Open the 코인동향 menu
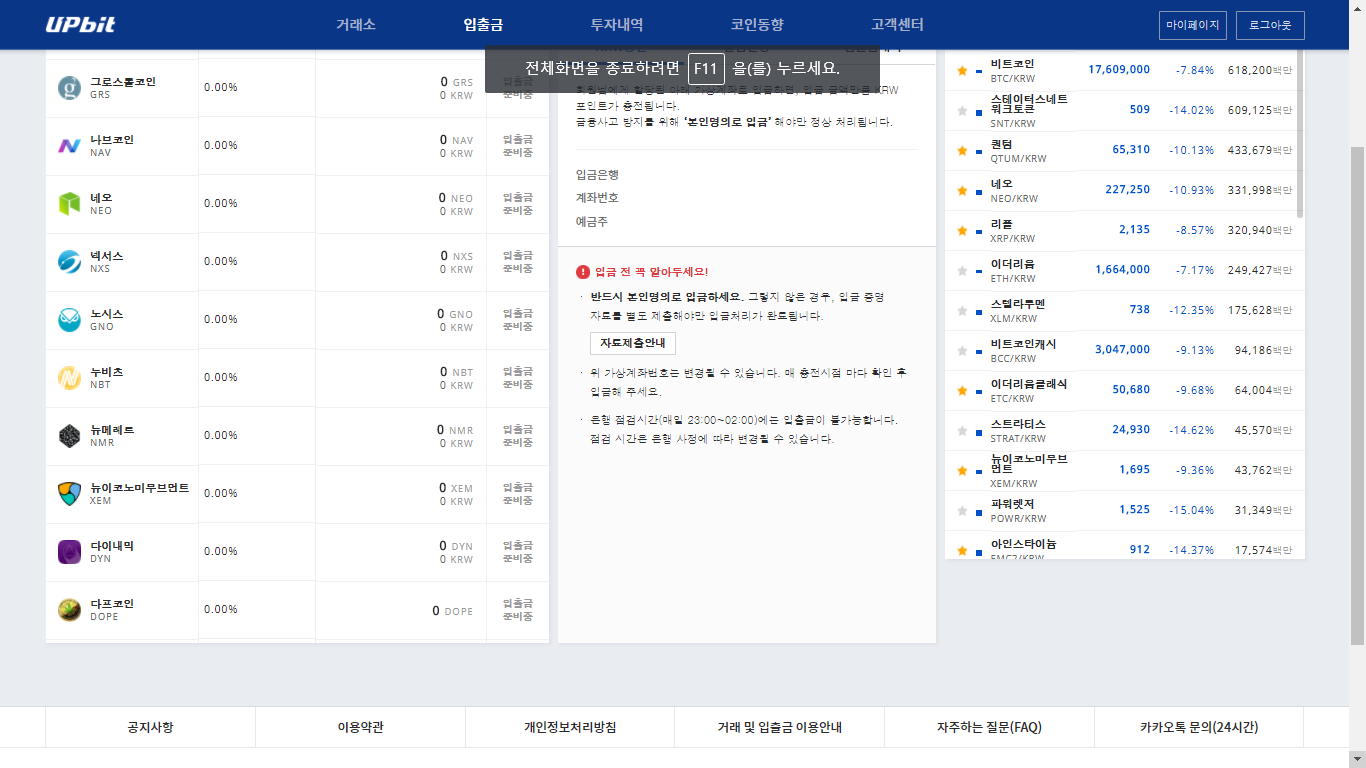Viewport: 1366px width, 768px height. pos(757,25)
